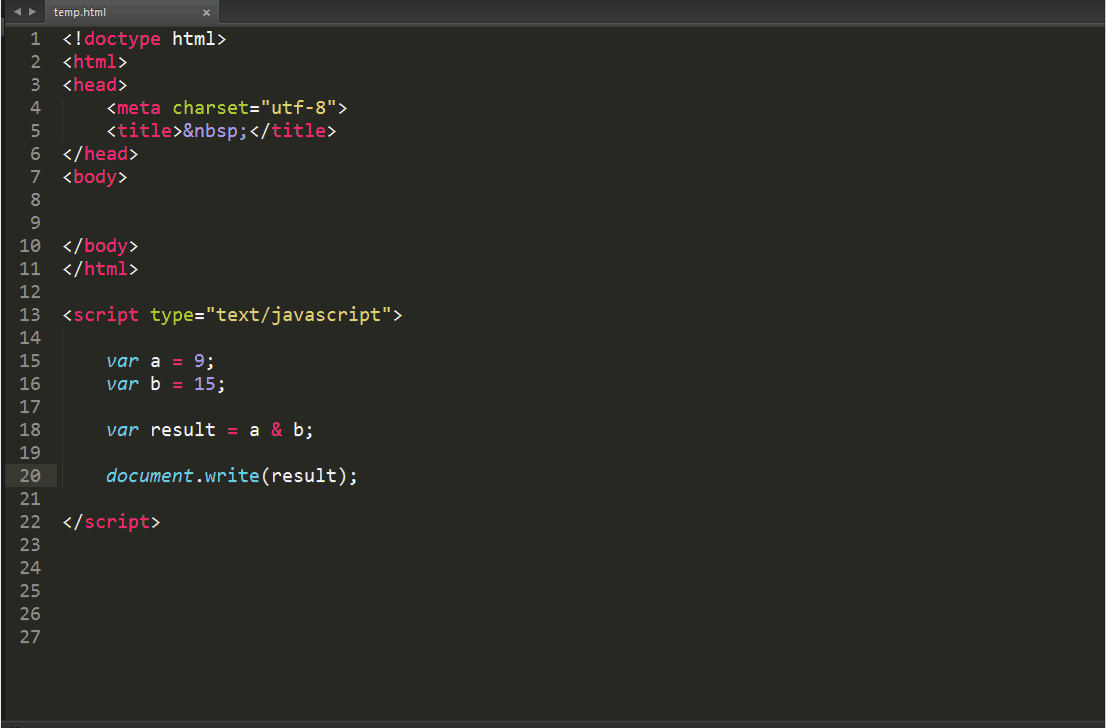1106x728 pixels.
Task: Click the &nbsp; entity inside the title
Action: 216,131
